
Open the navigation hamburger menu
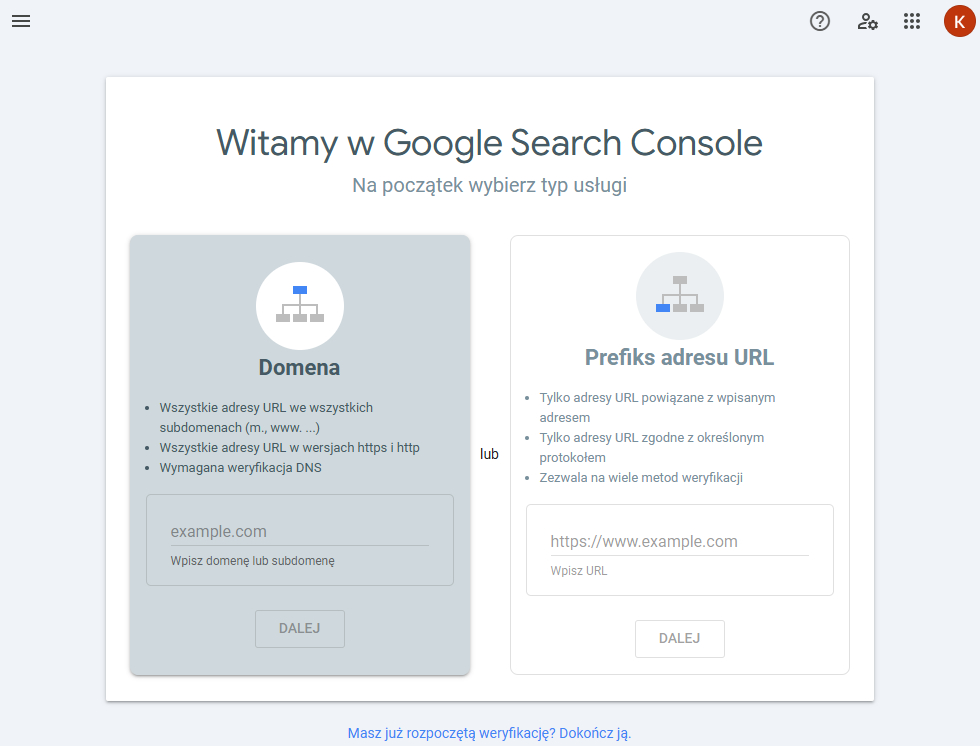pos(21,21)
